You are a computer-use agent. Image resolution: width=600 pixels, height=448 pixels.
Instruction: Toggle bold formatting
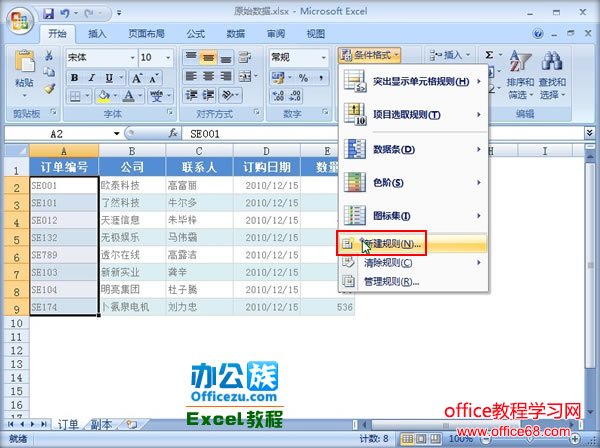(x=75, y=78)
